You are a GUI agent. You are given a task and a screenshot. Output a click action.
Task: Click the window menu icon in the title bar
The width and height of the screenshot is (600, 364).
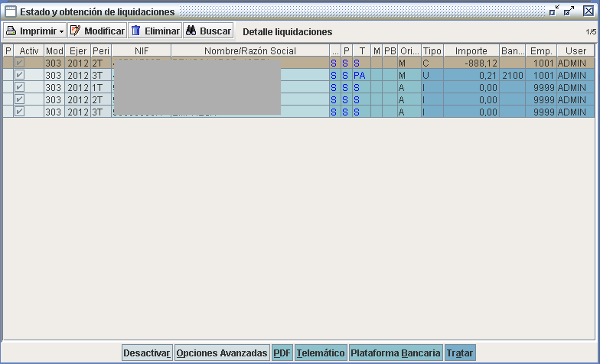[11, 12]
